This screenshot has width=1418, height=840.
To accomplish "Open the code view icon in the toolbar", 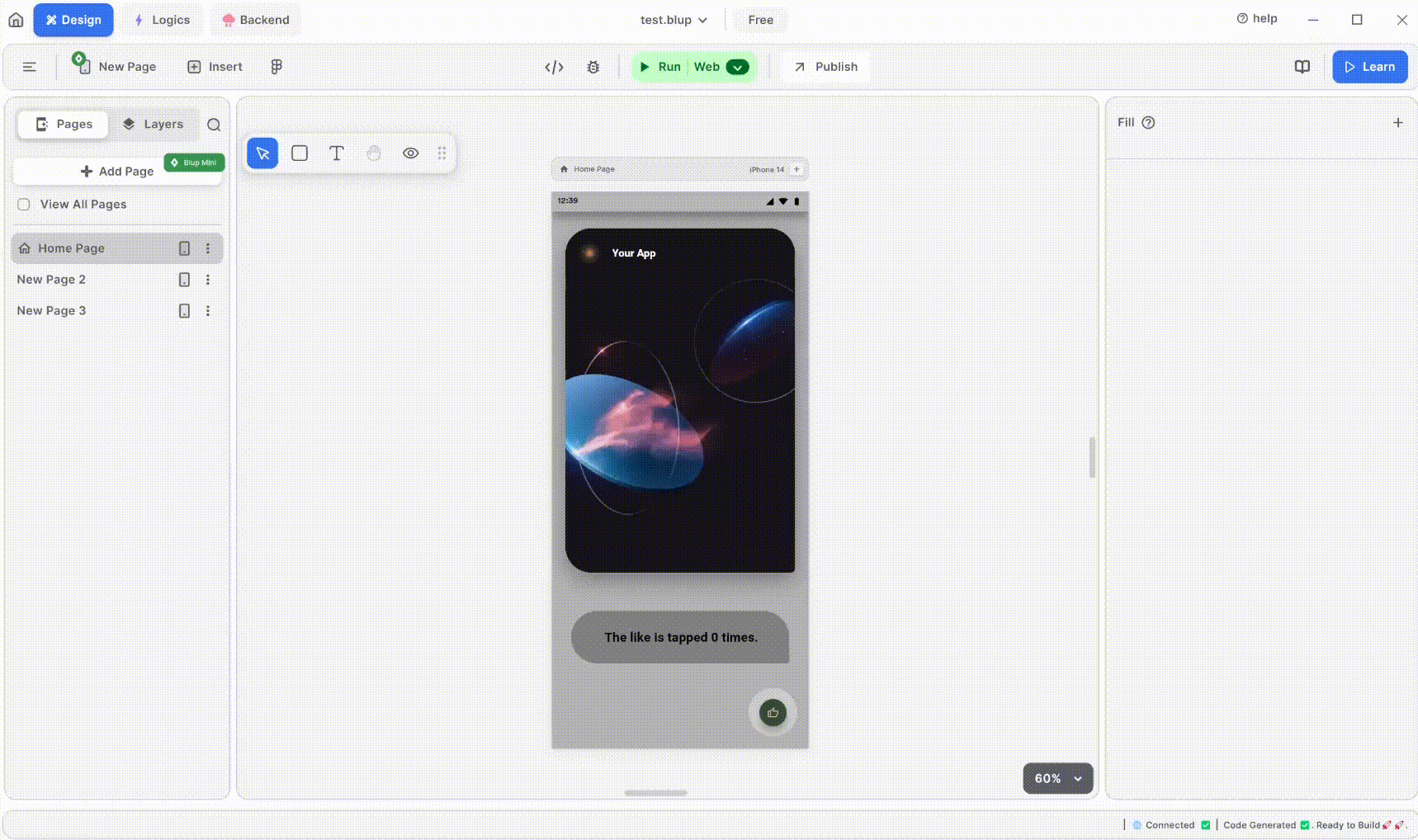I will [x=553, y=67].
